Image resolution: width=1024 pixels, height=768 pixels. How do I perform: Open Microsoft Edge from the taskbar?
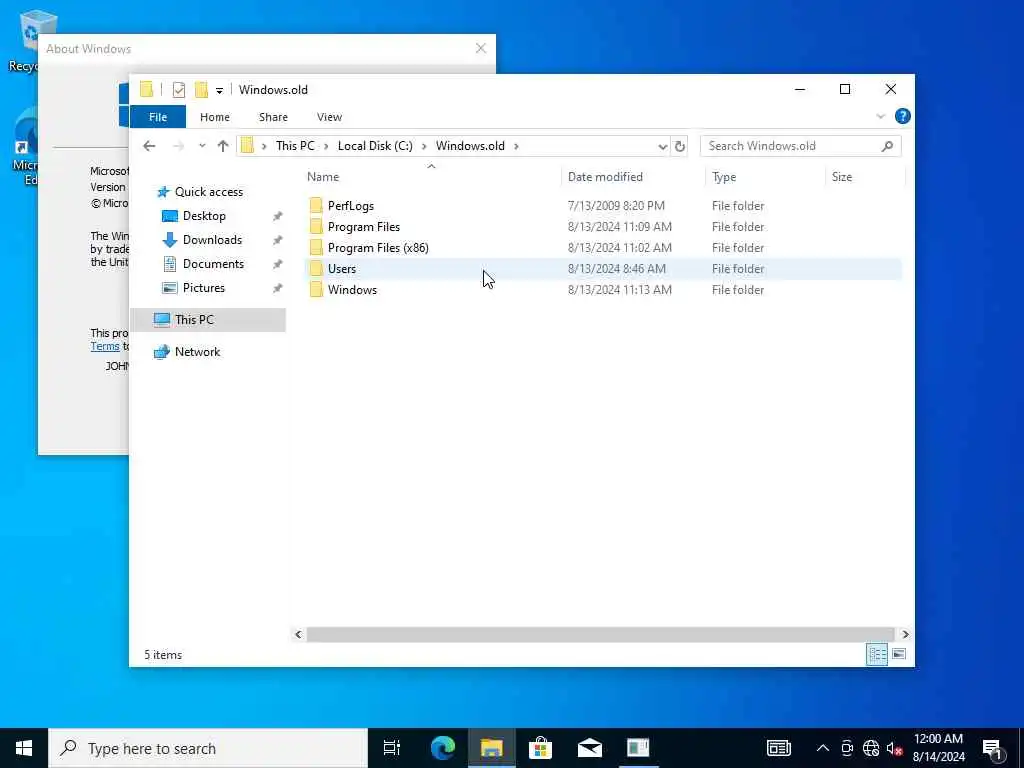tap(443, 748)
